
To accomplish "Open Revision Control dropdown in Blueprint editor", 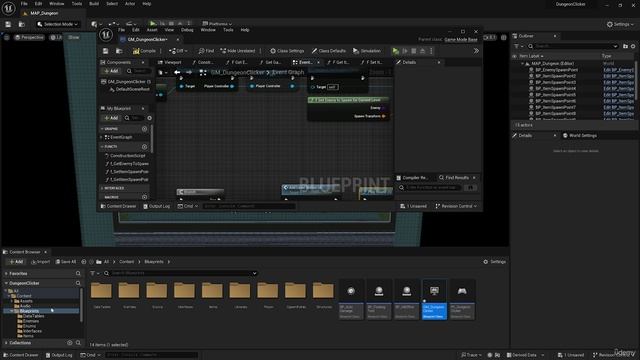I will pos(456,207).
